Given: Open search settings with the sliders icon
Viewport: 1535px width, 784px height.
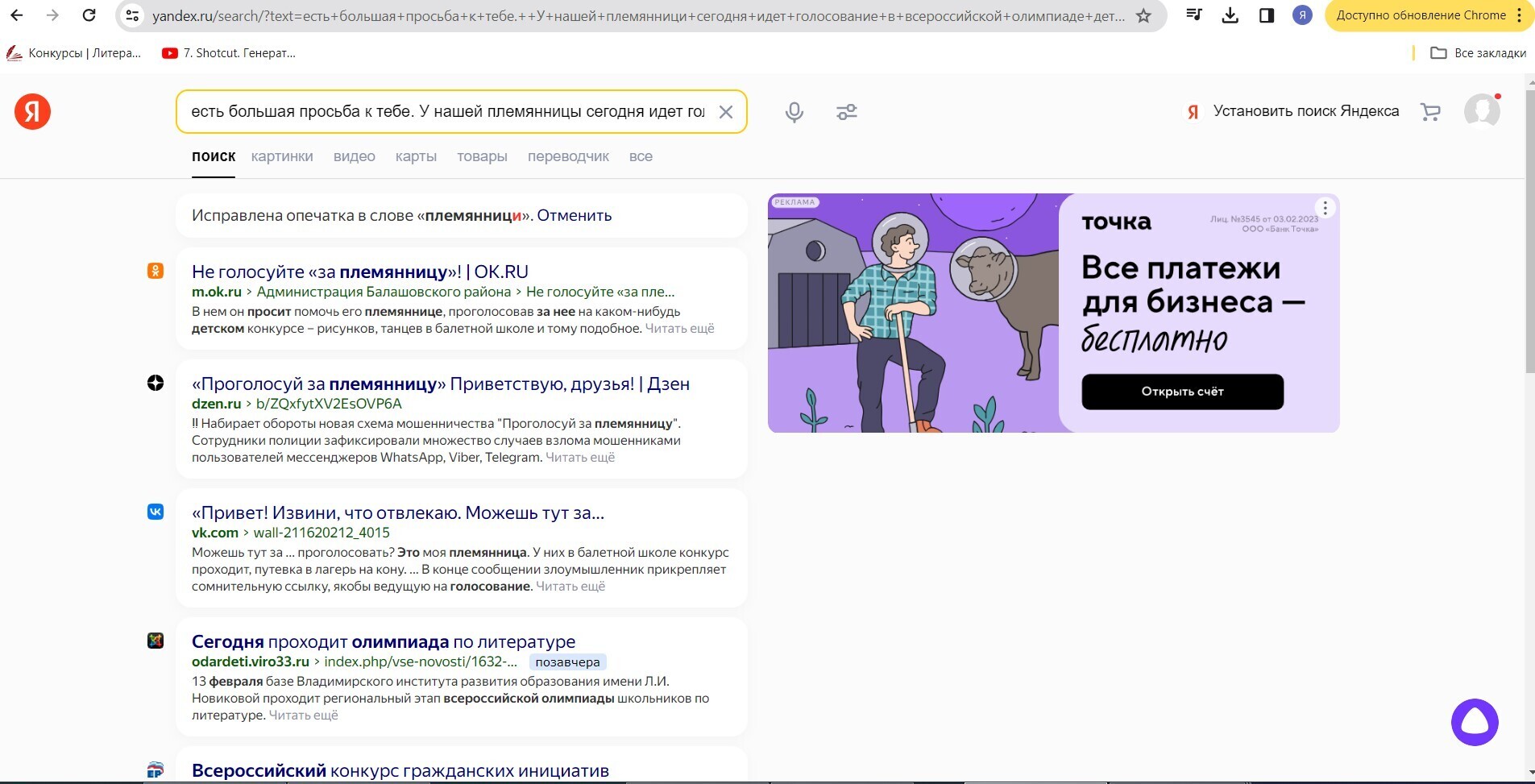Looking at the screenshot, I should [x=846, y=112].
